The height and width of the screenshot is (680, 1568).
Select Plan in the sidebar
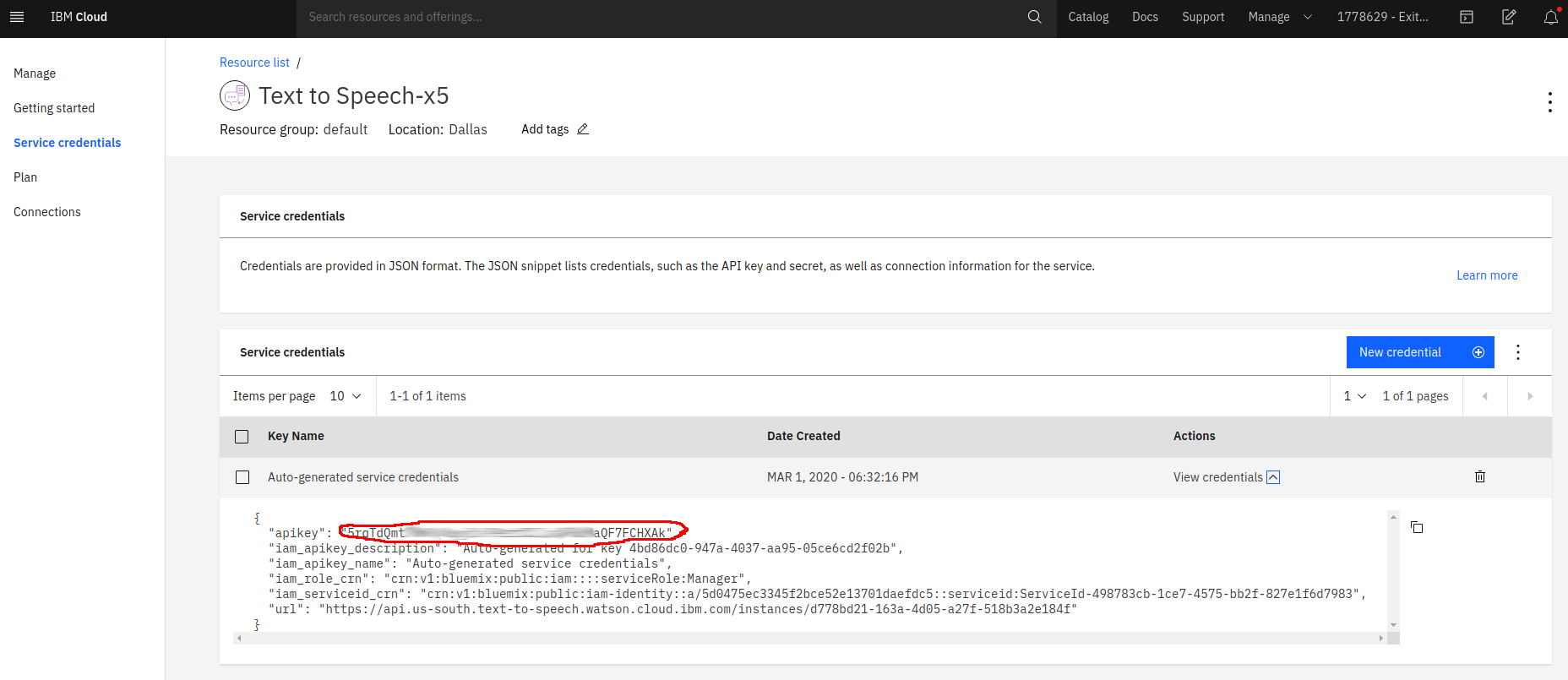pyautogui.click(x=25, y=177)
